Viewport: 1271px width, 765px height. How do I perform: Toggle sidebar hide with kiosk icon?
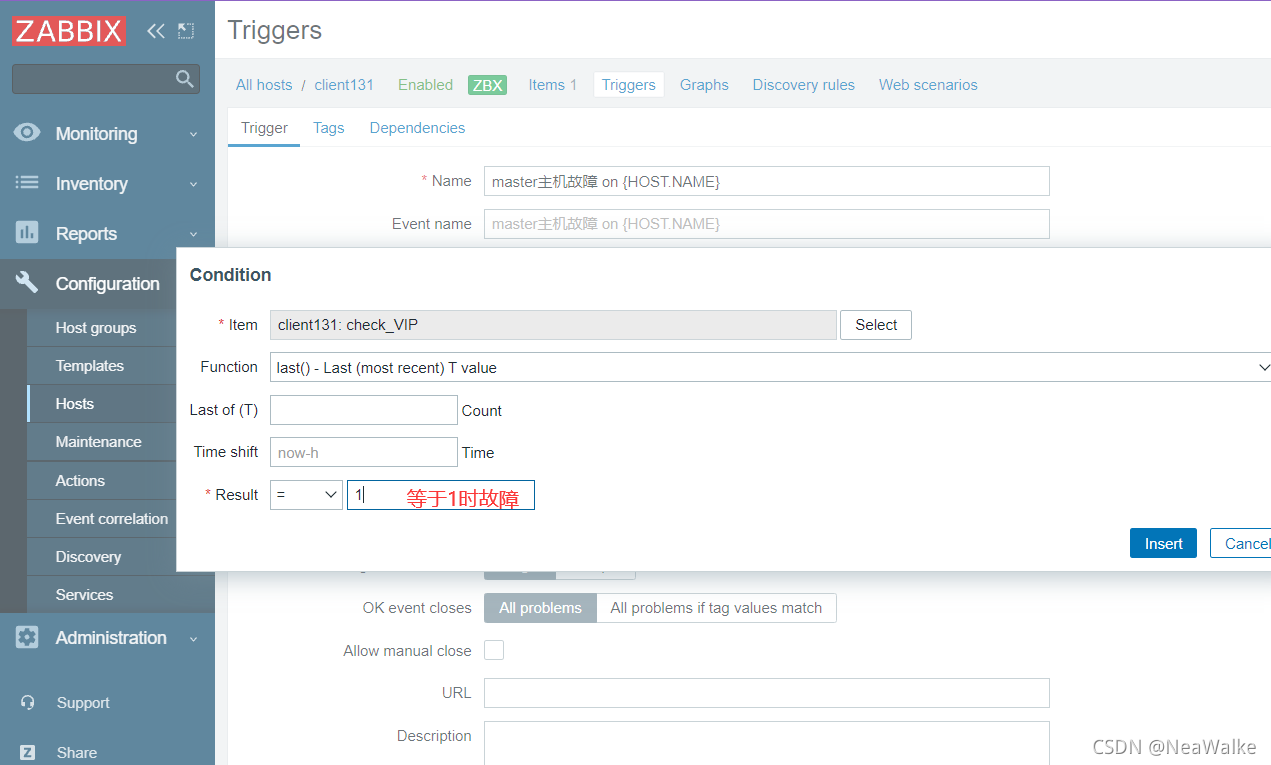point(186,31)
